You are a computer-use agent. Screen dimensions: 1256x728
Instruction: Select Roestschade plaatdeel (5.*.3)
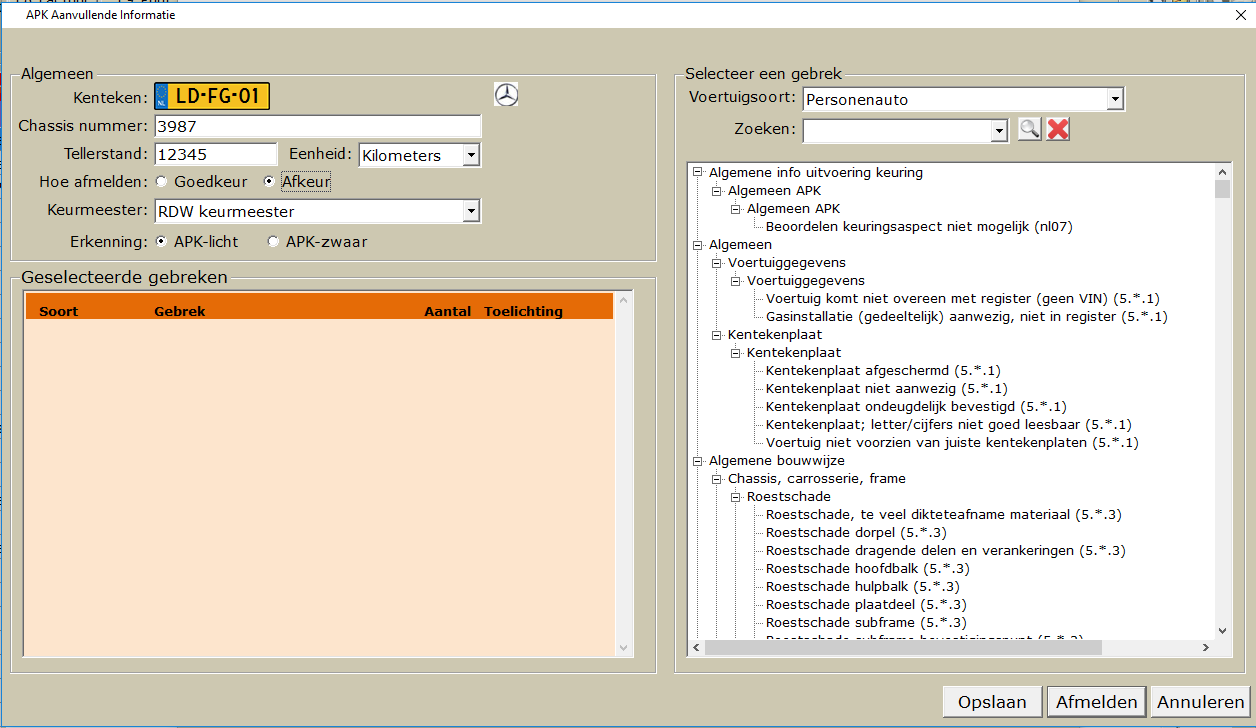click(866, 604)
